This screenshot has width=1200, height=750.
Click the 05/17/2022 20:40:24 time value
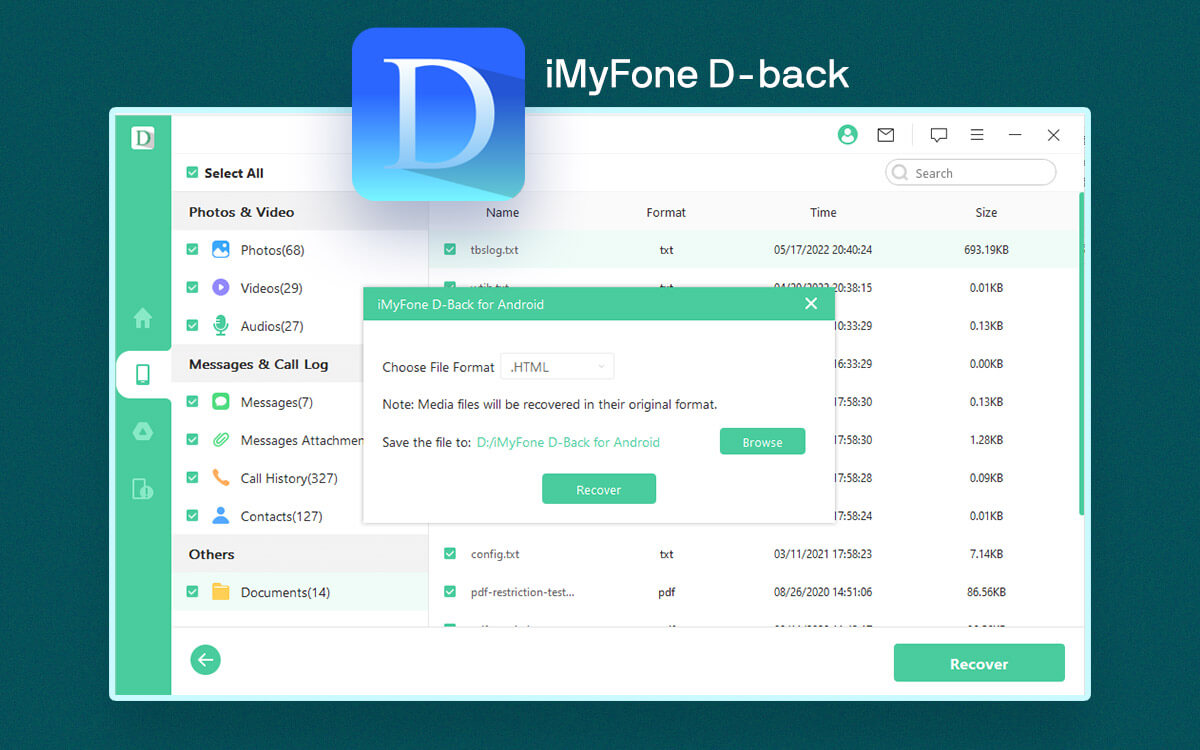point(823,250)
